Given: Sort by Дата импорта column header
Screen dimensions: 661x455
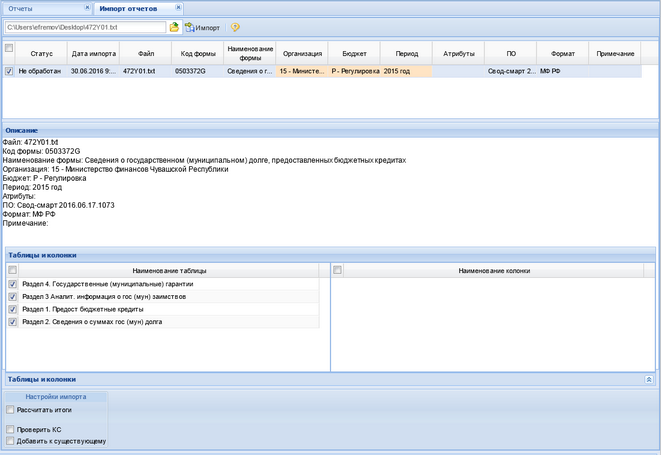Looking at the screenshot, I should (x=94, y=54).
